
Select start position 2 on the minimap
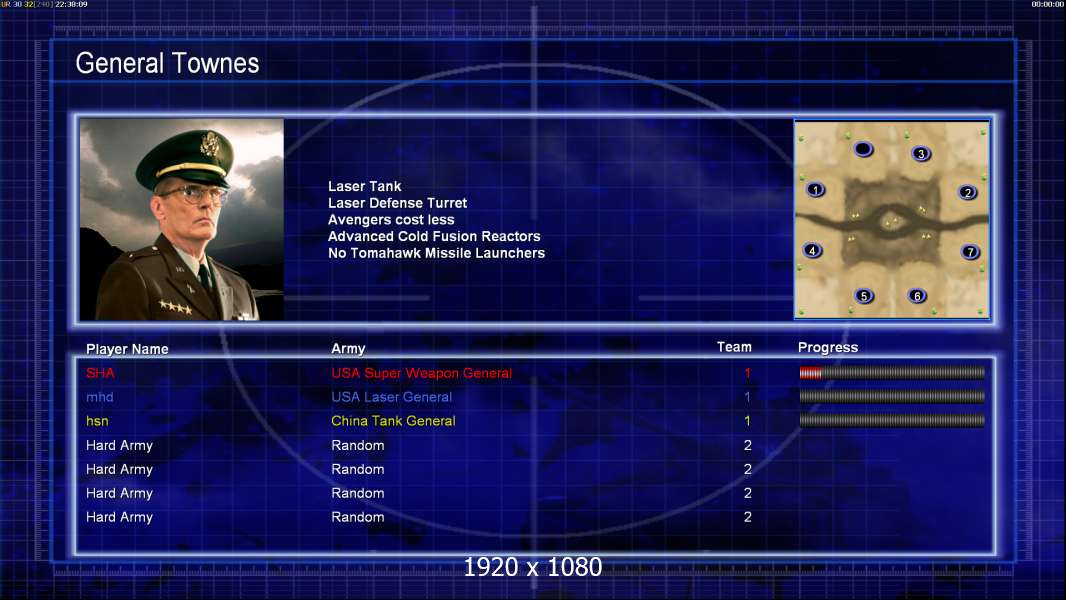[967, 192]
